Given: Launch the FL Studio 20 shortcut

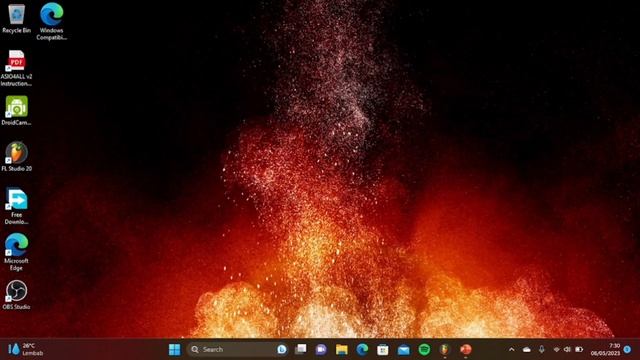Looking at the screenshot, I should click(x=16, y=157).
